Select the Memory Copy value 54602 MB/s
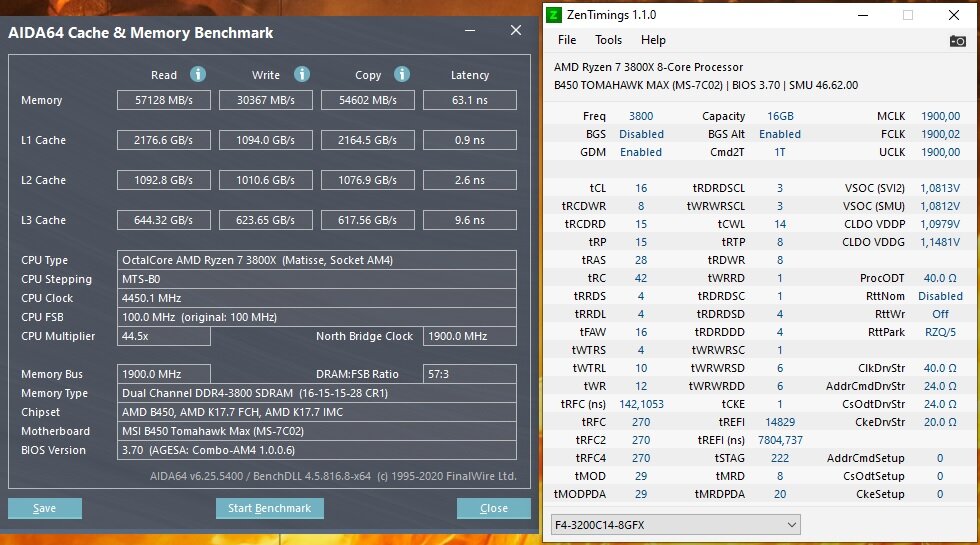Viewport: 980px width, 545px height. (x=368, y=100)
